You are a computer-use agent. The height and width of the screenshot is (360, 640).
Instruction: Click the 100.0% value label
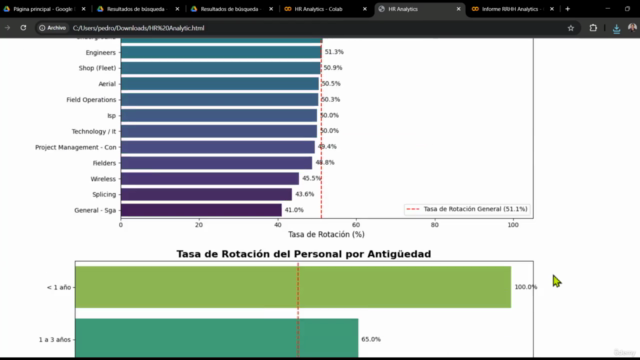(x=526, y=287)
